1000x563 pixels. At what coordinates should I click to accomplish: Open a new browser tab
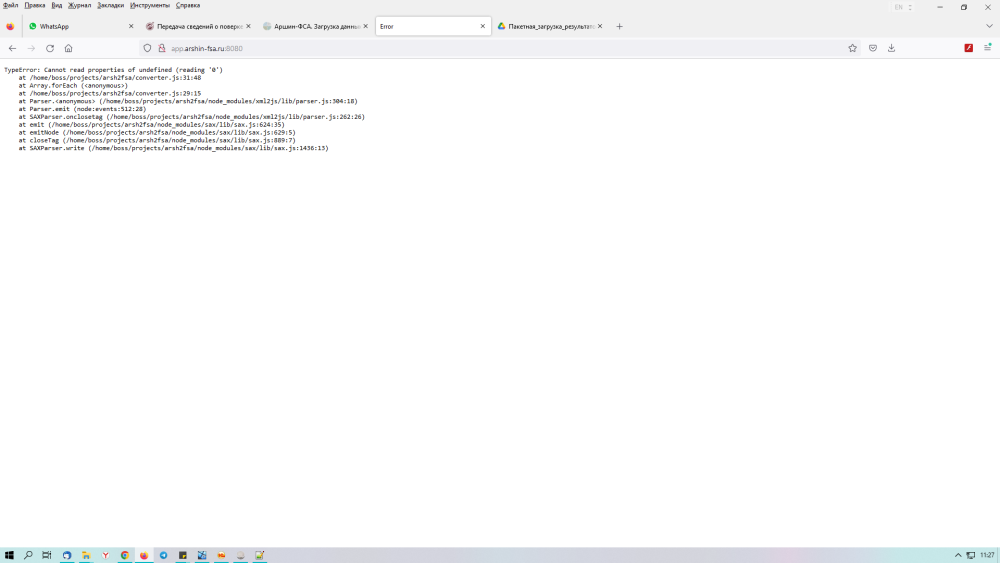click(x=619, y=26)
